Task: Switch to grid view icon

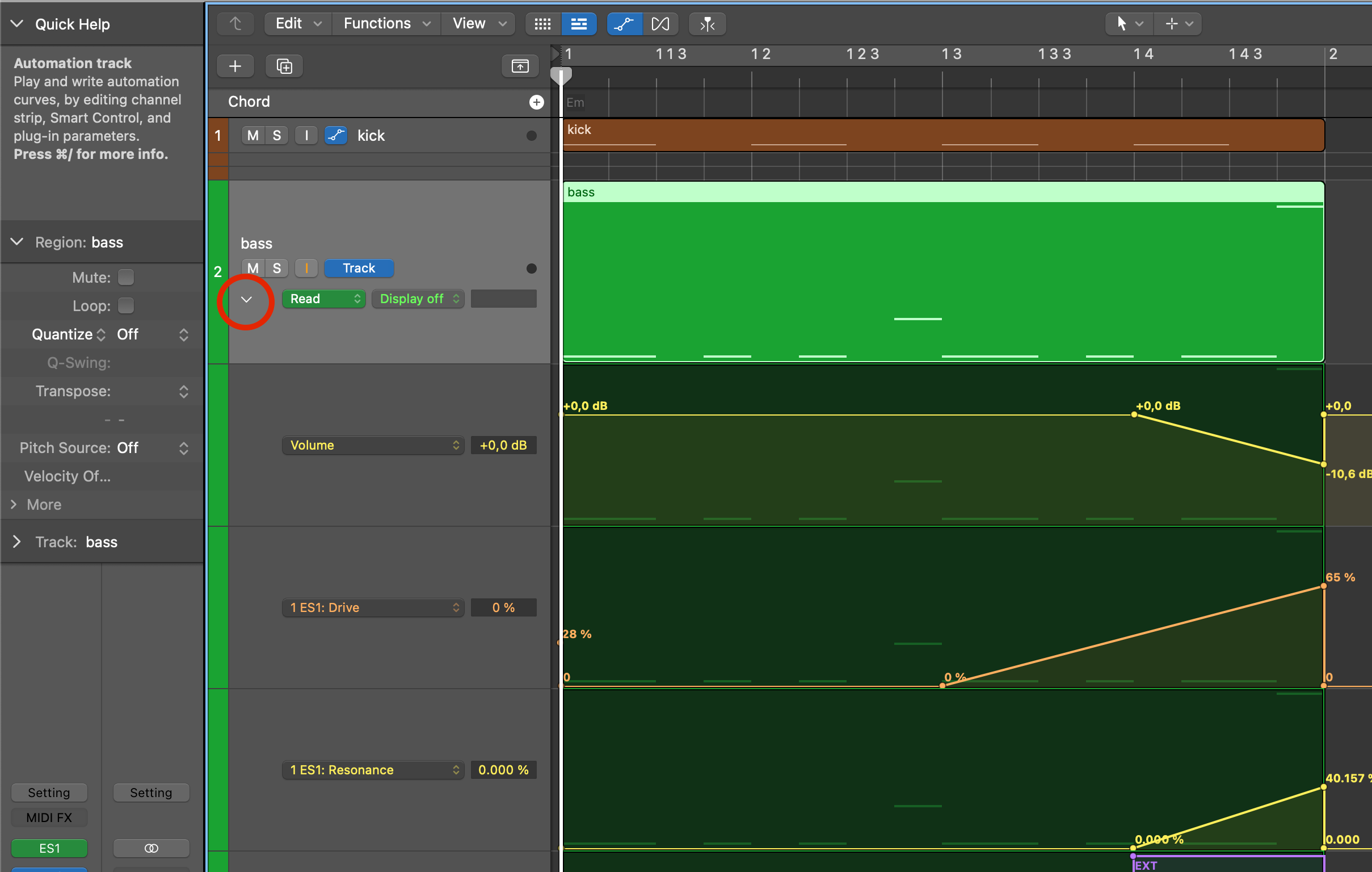Action: (x=542, y=24)
